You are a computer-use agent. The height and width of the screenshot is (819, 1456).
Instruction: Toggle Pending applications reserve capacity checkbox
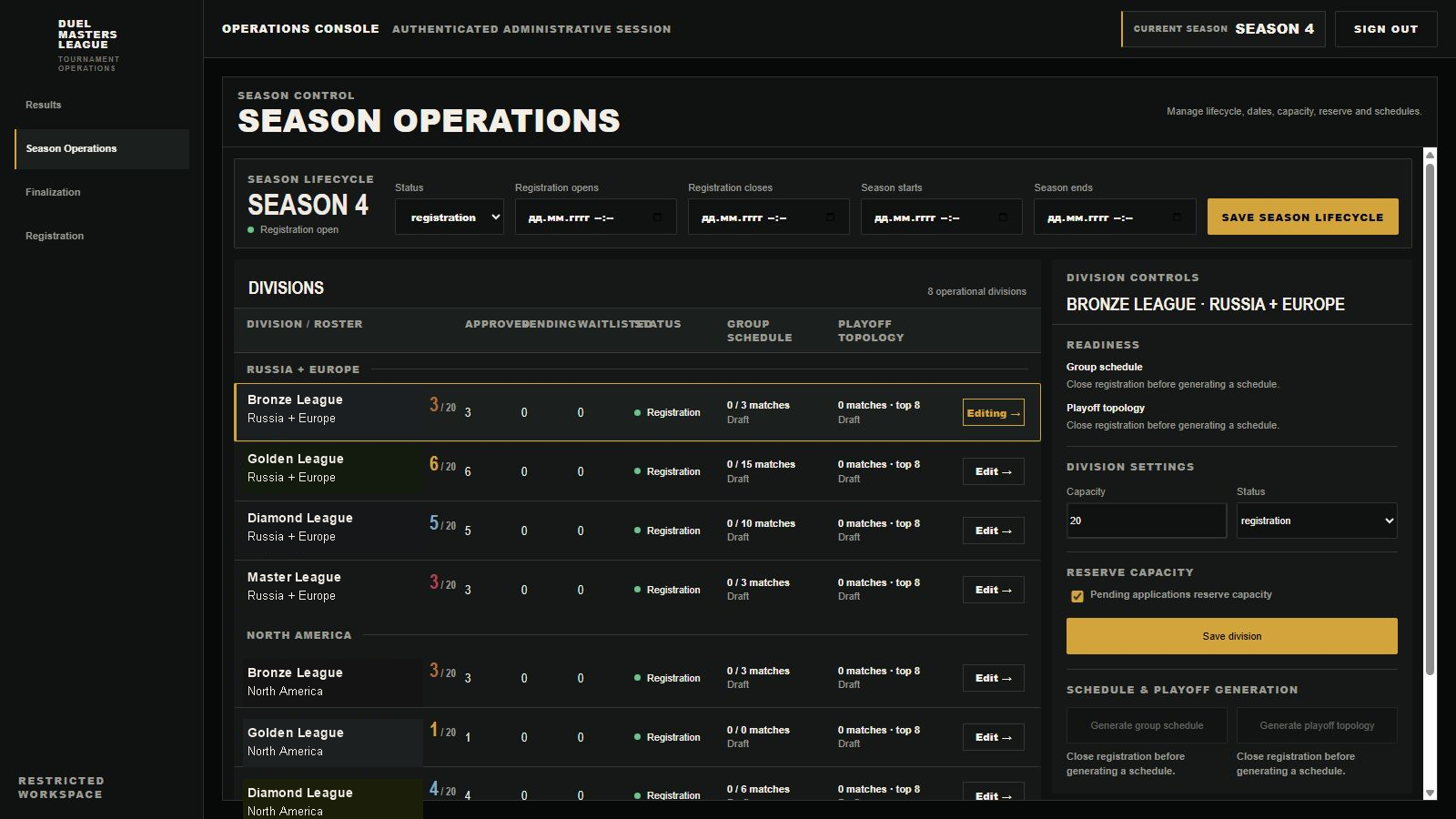point(1077,596)
